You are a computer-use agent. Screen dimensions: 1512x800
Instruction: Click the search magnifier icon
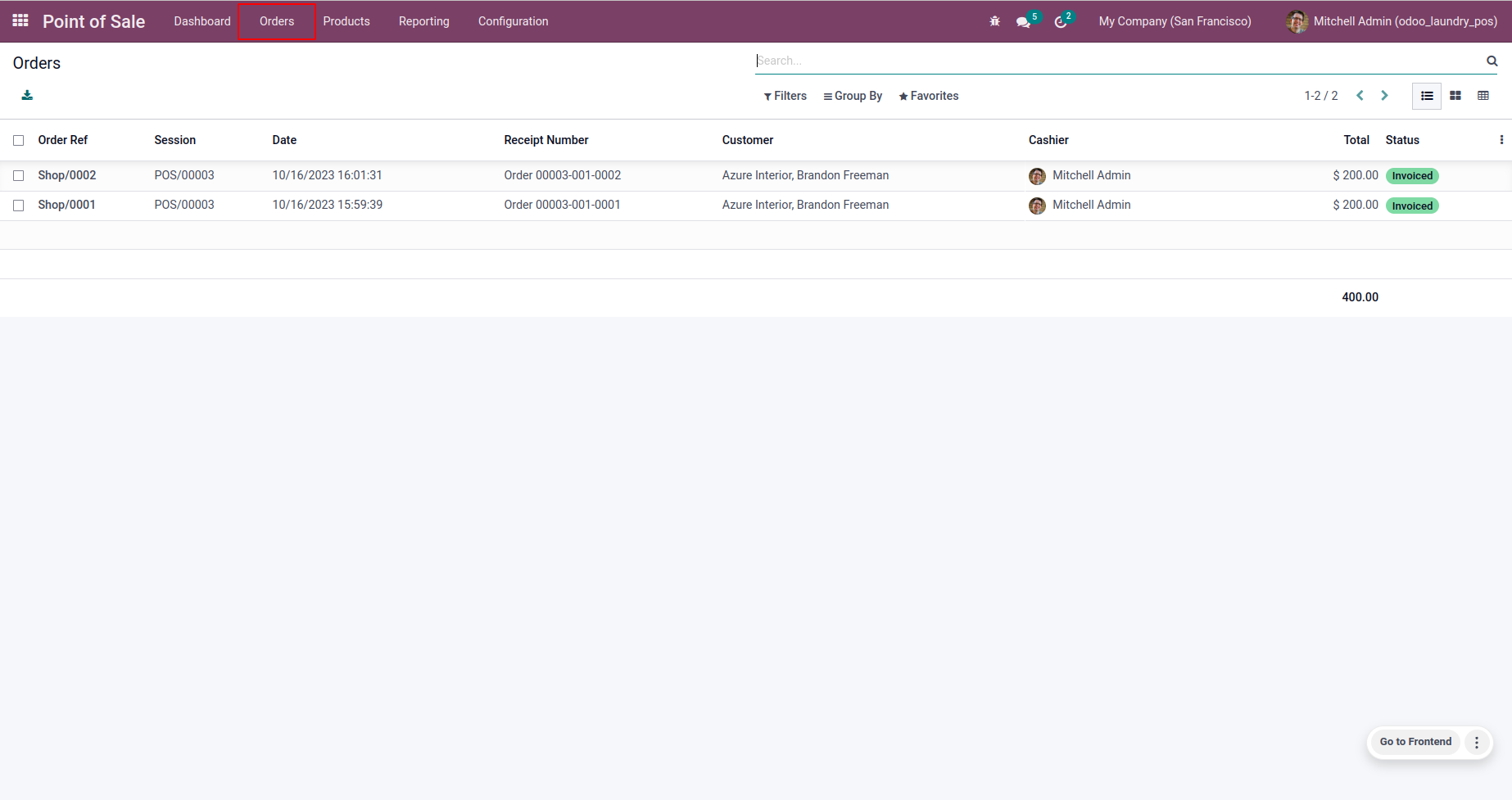click(x=1492, y=61)
